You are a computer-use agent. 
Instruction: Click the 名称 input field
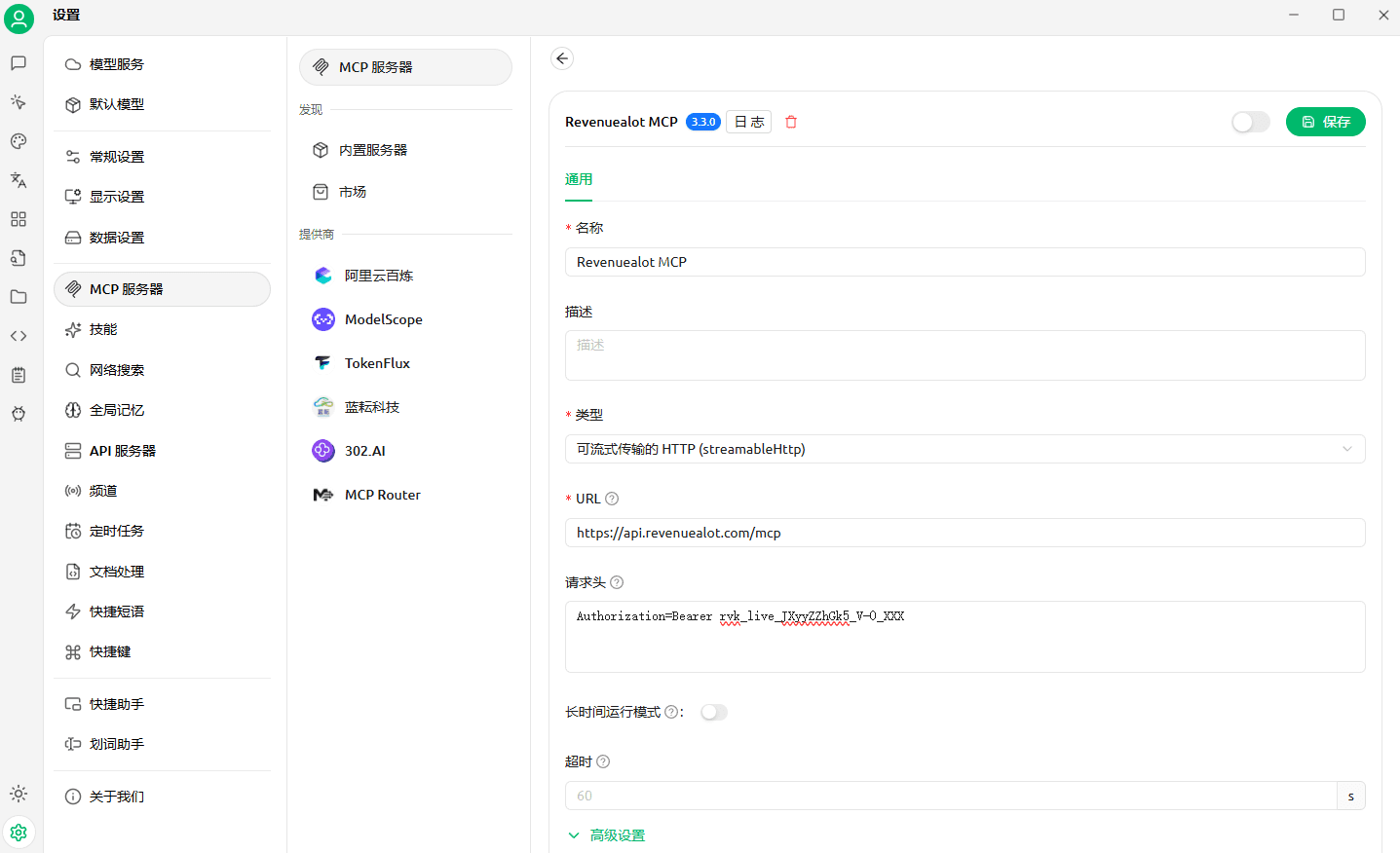(x=965, y=262)
